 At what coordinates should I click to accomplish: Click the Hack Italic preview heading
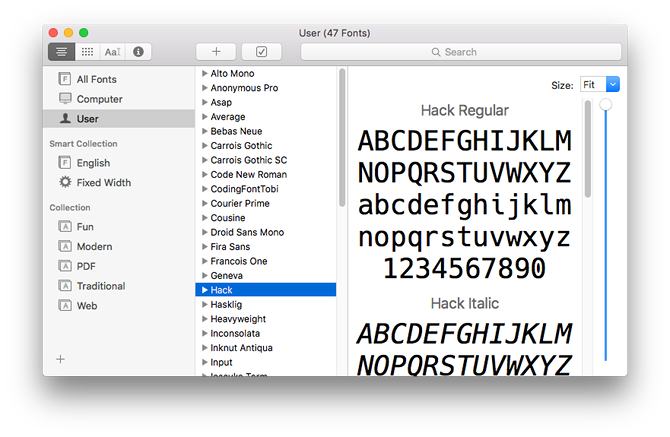464,303
